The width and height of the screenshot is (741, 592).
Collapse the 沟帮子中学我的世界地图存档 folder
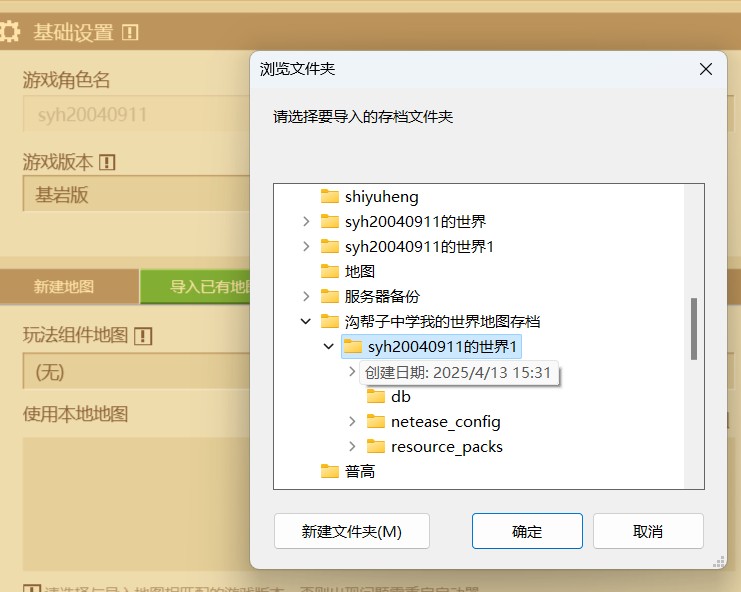coord(306,321)
